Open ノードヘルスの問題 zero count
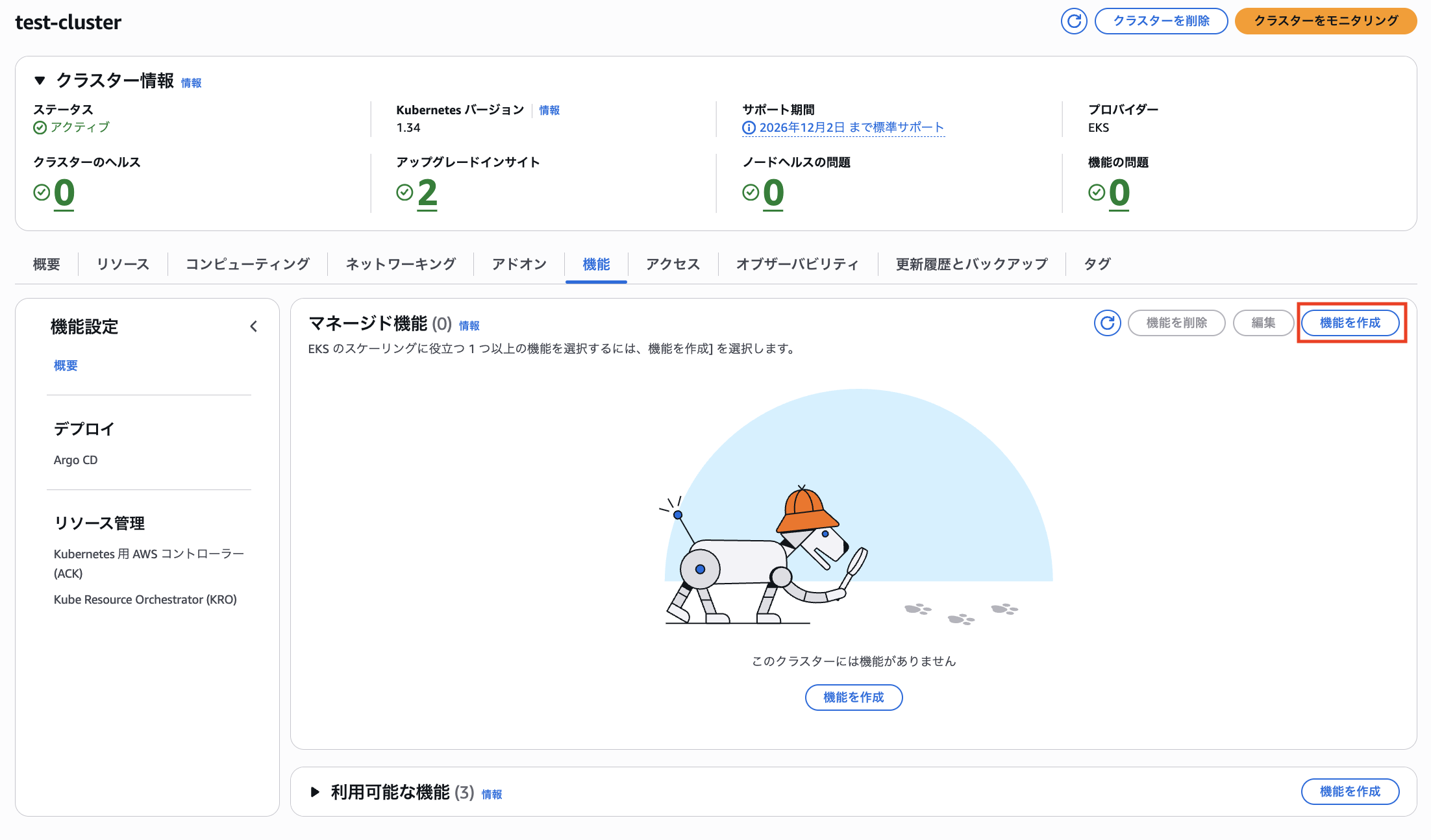This screenshot has width=1431, height=840. [773, 193]
